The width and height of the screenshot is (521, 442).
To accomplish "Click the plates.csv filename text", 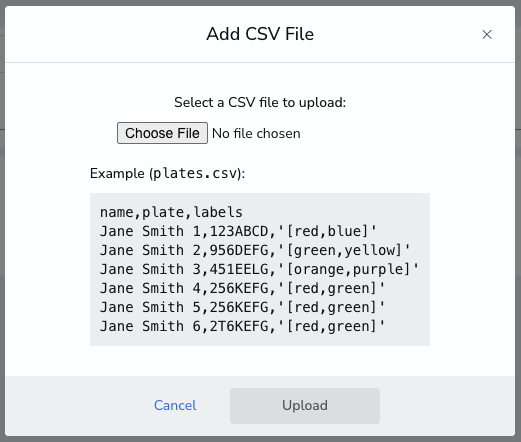I will coord(195,173).
